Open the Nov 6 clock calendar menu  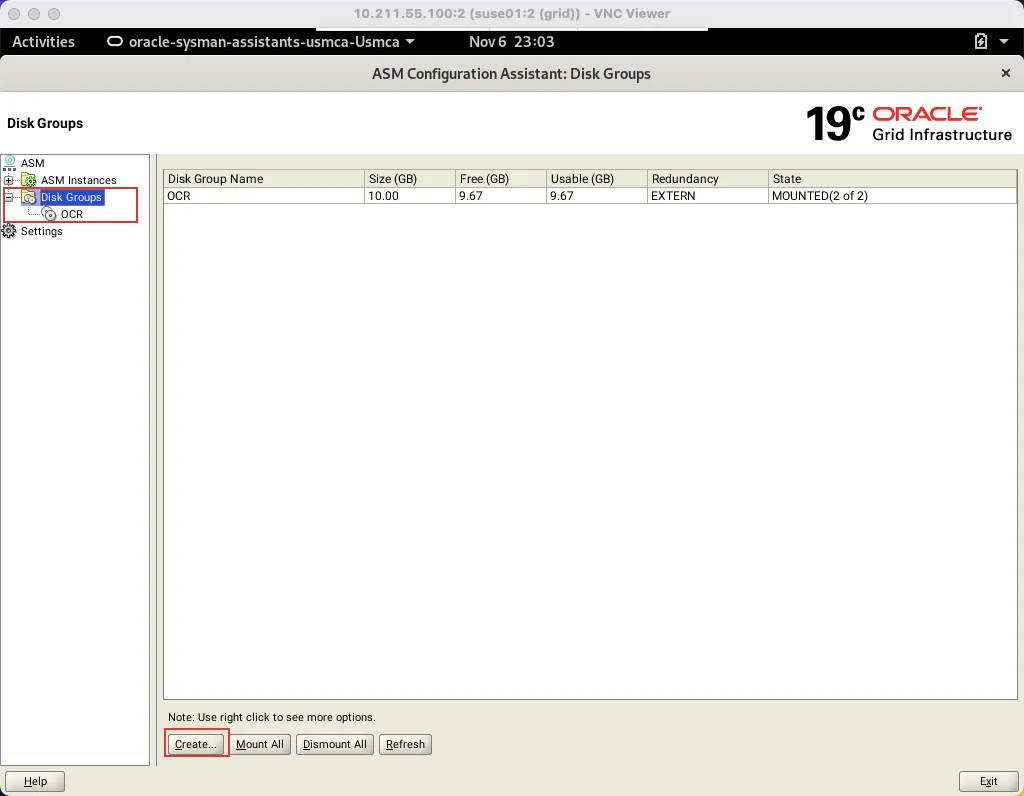510,41
